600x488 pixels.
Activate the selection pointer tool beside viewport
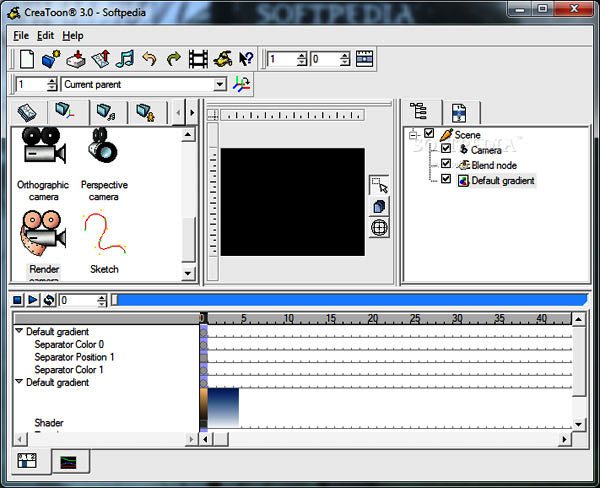379,186
